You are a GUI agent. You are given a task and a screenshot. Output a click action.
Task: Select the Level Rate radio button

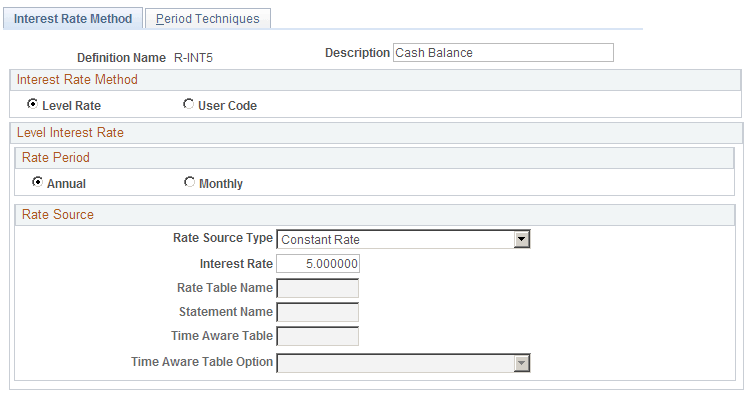tap(32, 104)
